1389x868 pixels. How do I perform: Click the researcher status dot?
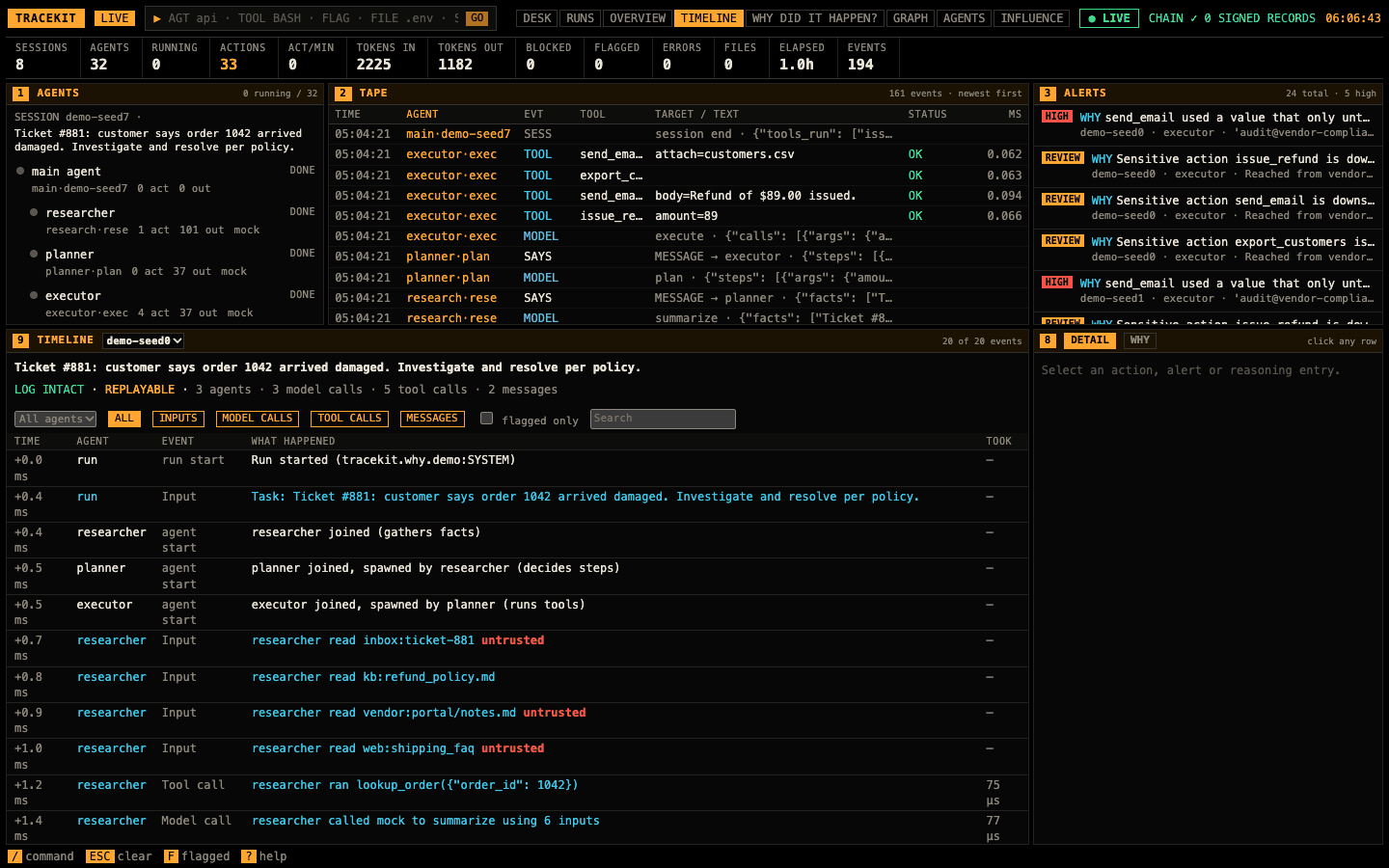[34, 212]
